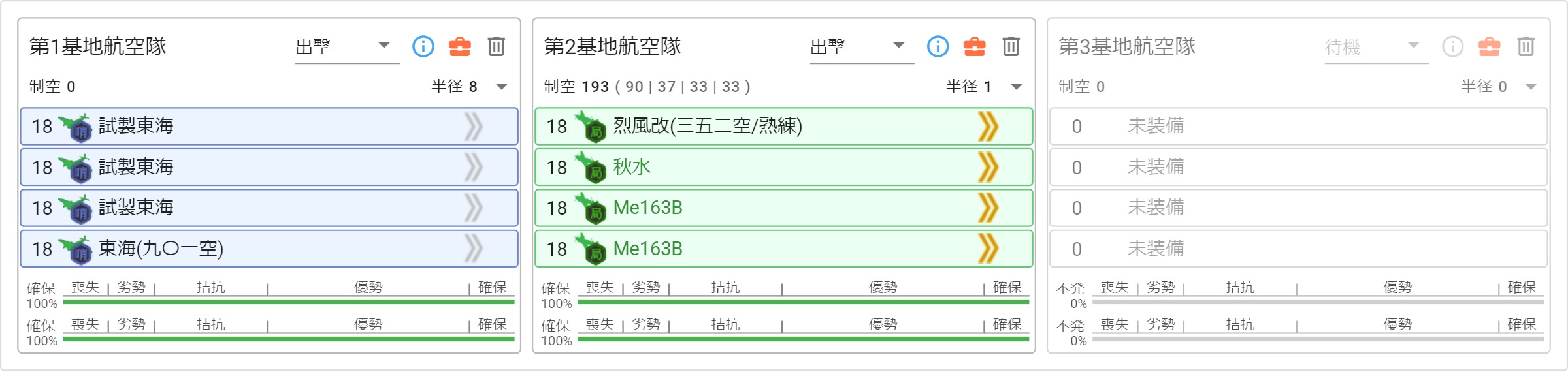The height and width of the screenshot is (372, 1568).
Task: Click proficiency chevrons on 秋水 row
Action: tap(988, 167)
